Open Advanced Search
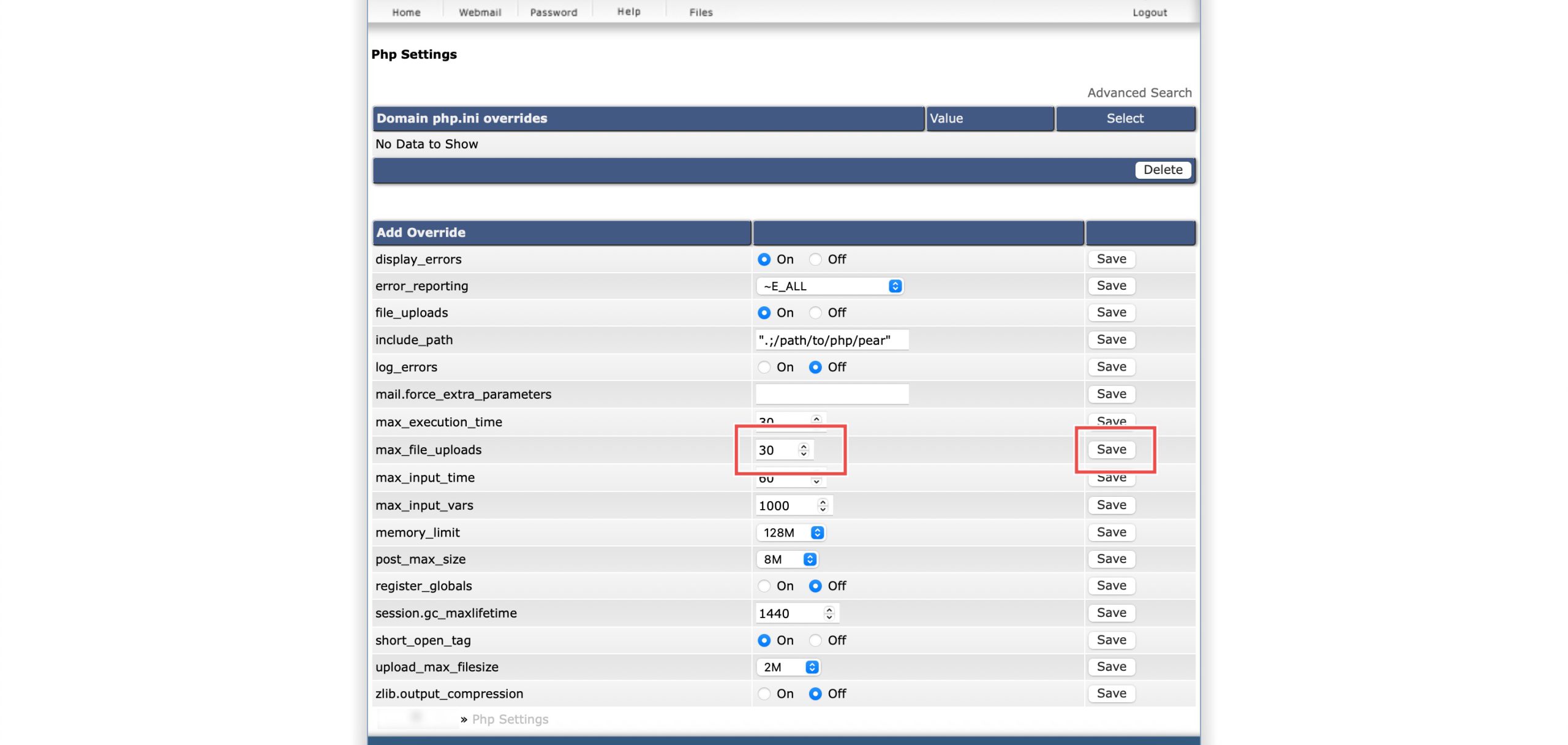This screenshot has width=1568, height=745. click(1139, 93)
